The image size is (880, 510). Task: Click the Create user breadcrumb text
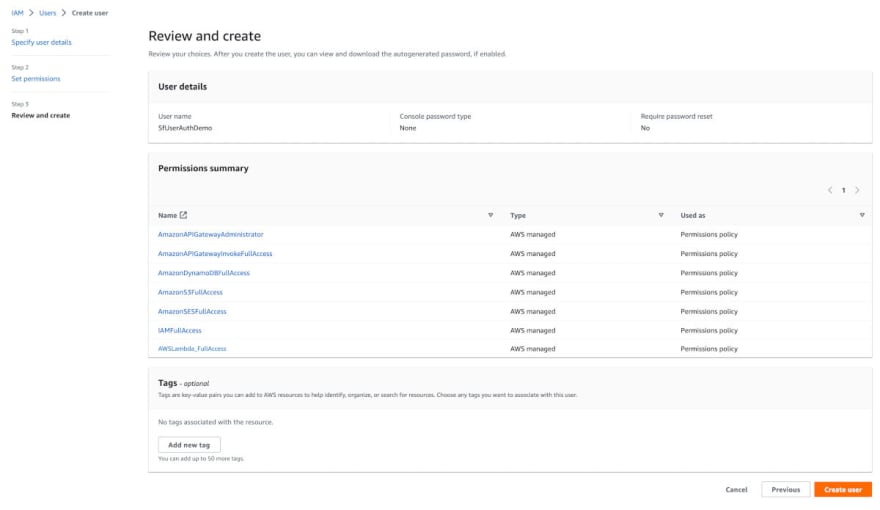point(90,13)
